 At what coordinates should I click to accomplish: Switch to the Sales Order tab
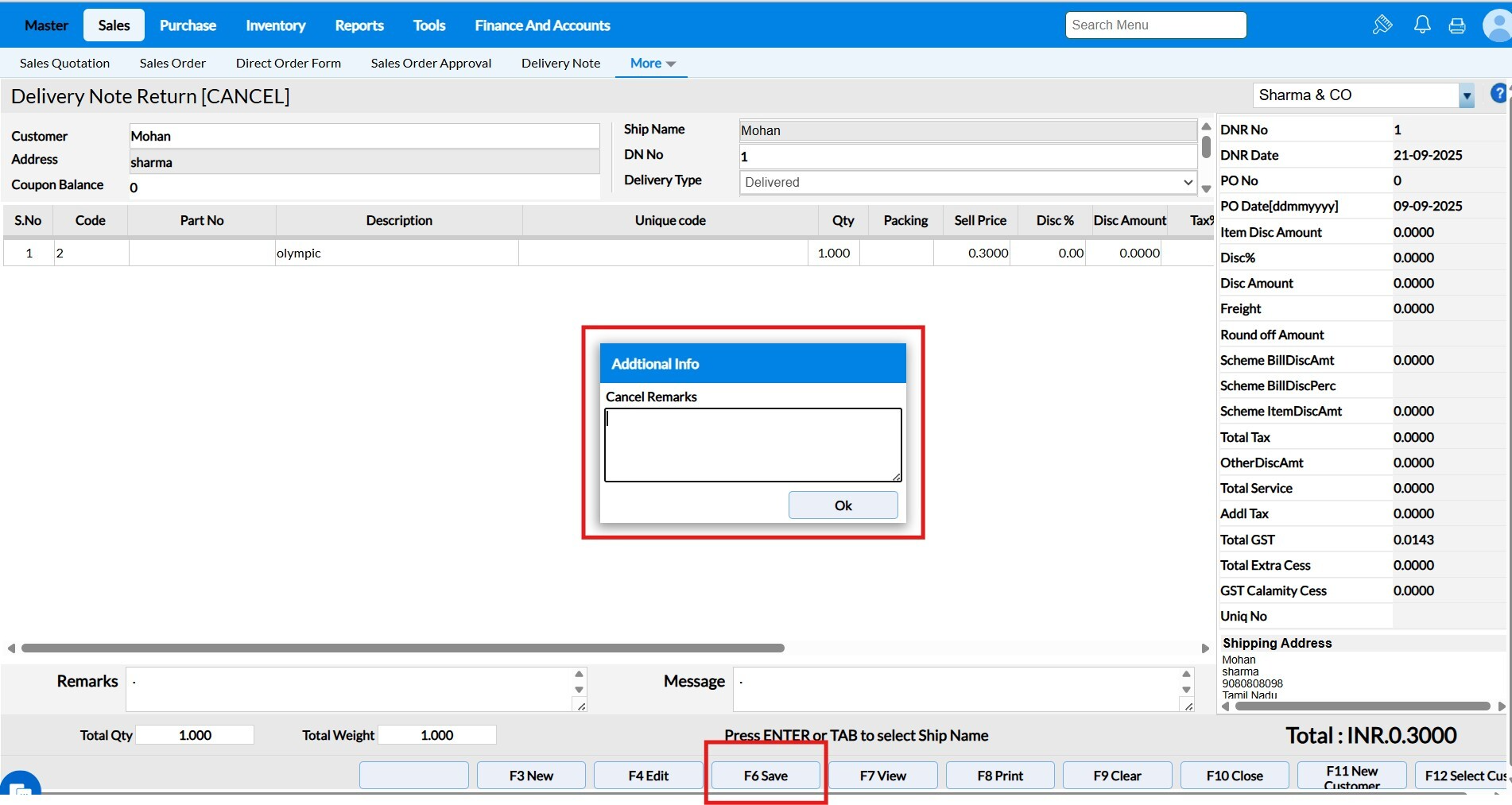coord(173,64)
